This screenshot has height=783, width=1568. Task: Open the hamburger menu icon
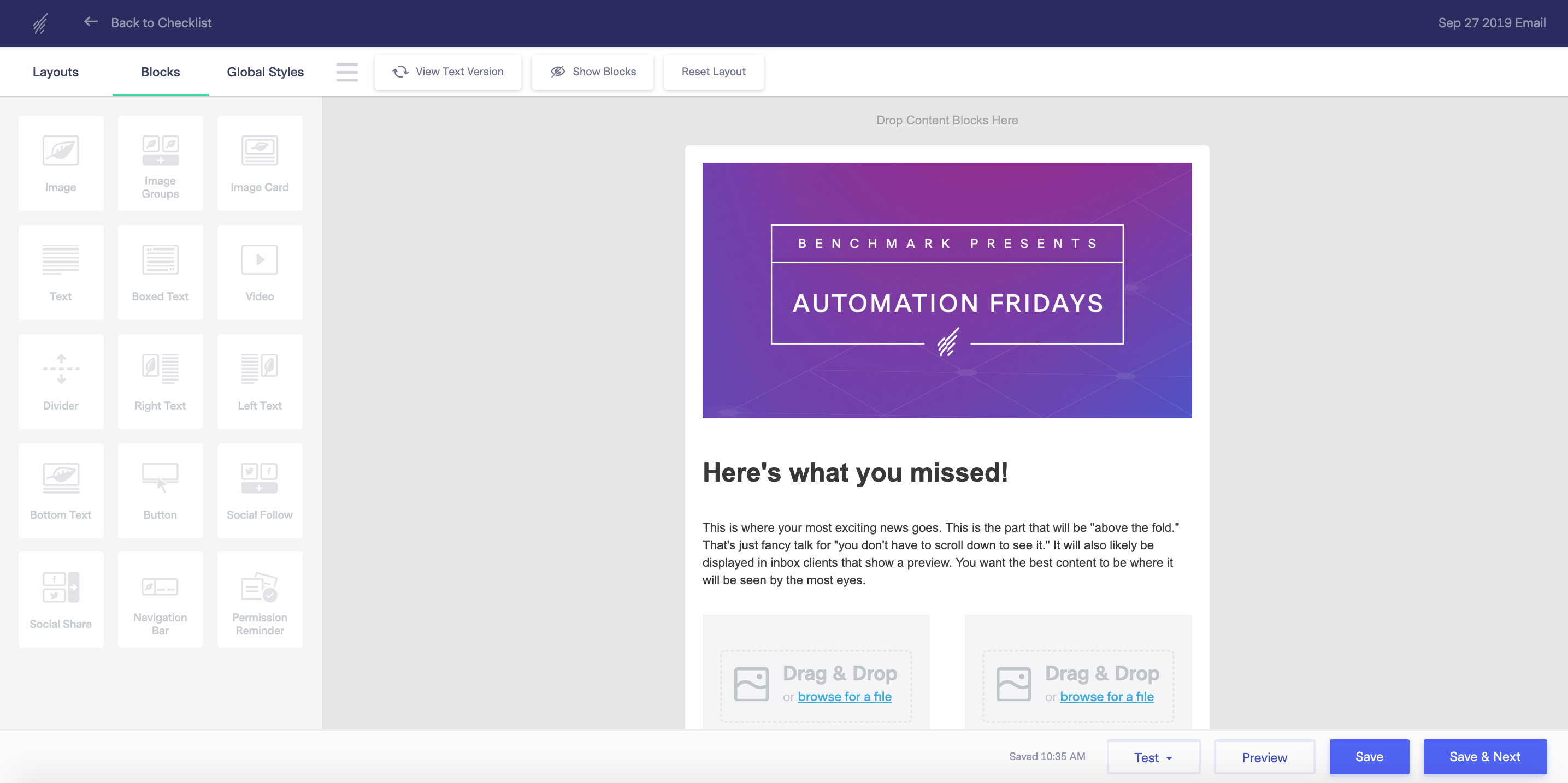347,72
